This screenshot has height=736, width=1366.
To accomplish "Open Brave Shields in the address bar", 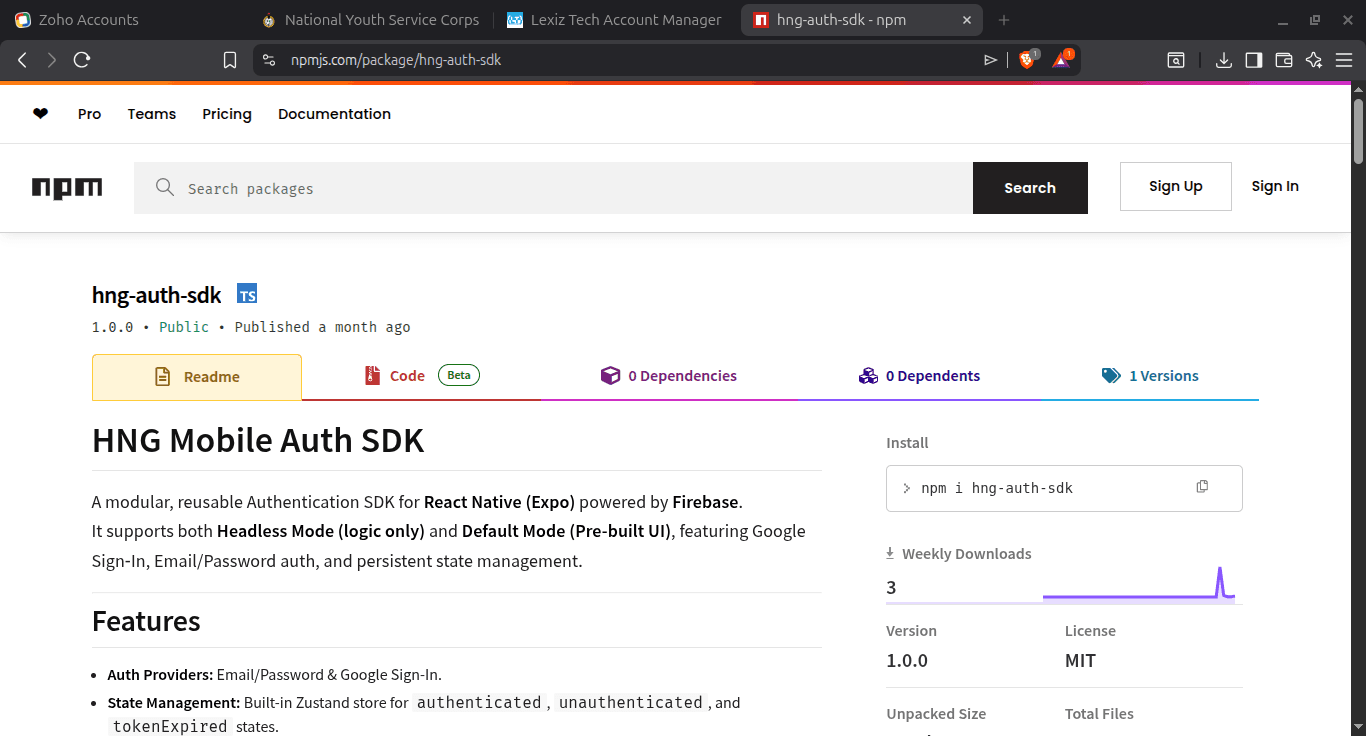I will click(1027, 59).
